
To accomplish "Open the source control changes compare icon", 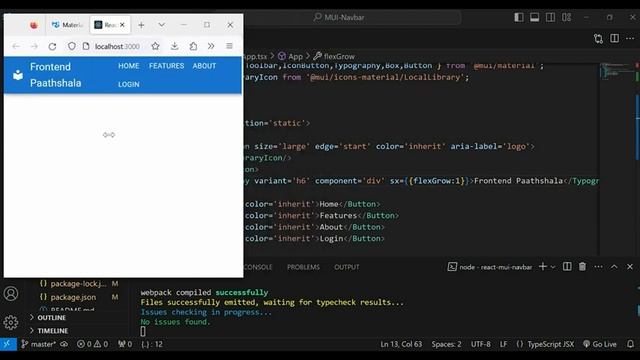I will 598,38.
